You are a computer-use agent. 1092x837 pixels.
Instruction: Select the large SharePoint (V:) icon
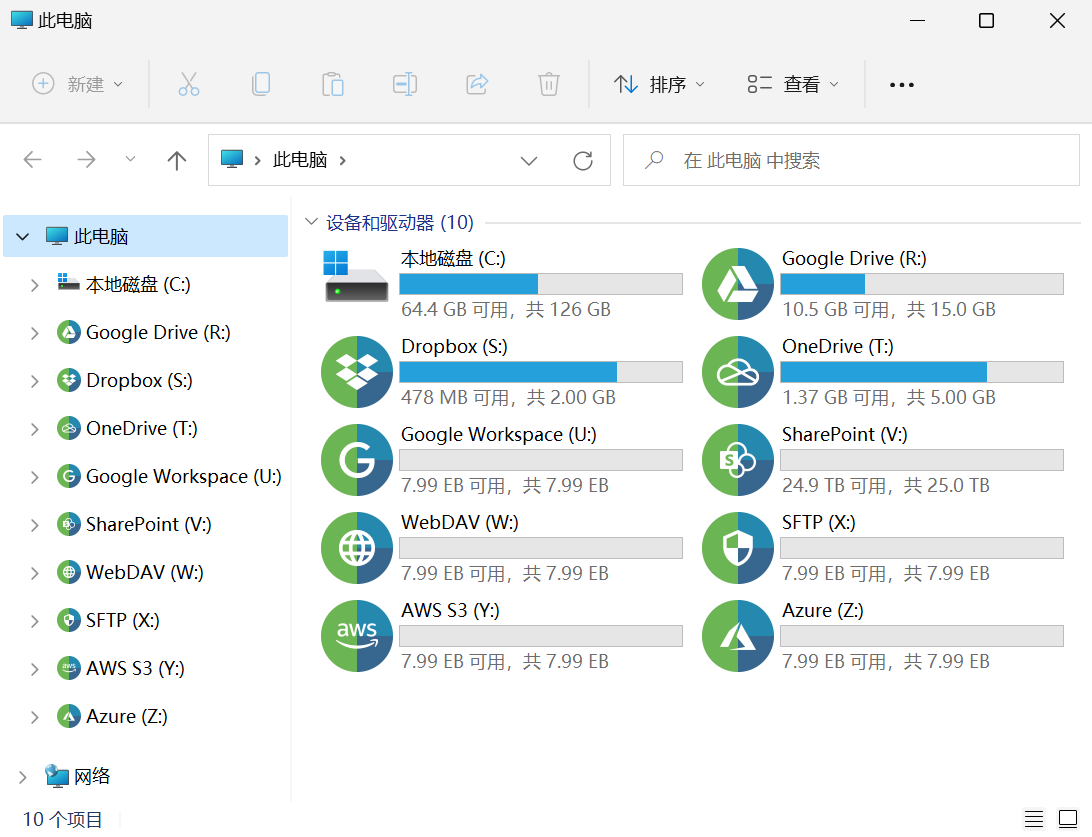coord(738,460)
